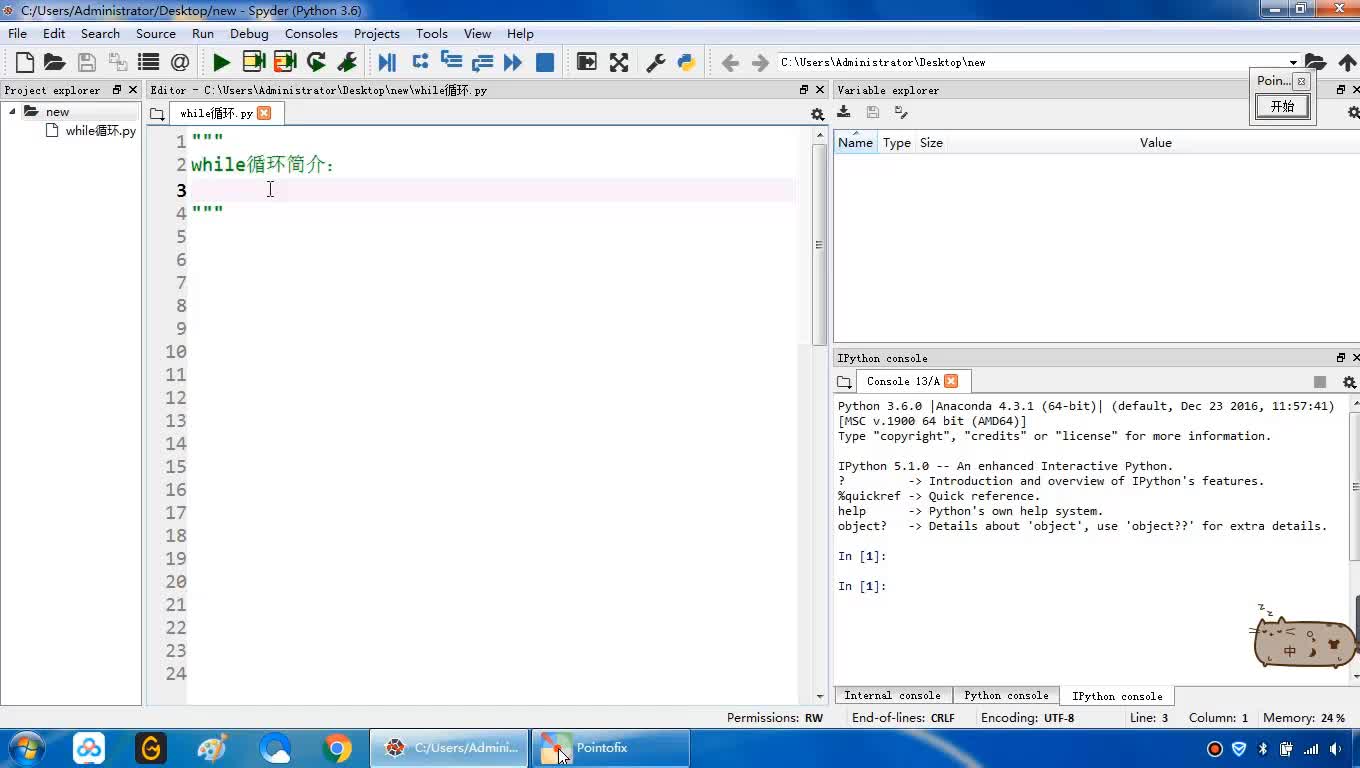The height and width of the screenshot is (768, 1360).
Task: Click the editor's vertical scrollbar
Action: point(819,245)
